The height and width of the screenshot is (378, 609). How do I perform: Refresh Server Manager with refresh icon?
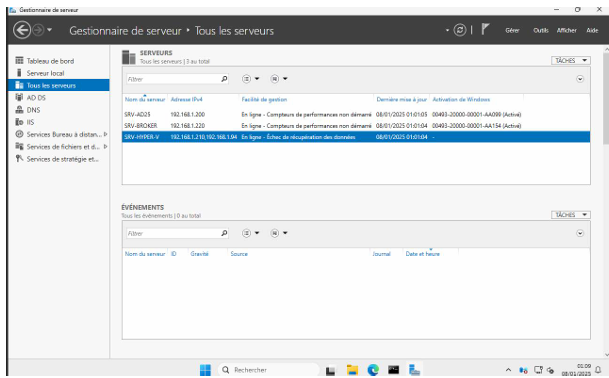[x=460, y=30]
